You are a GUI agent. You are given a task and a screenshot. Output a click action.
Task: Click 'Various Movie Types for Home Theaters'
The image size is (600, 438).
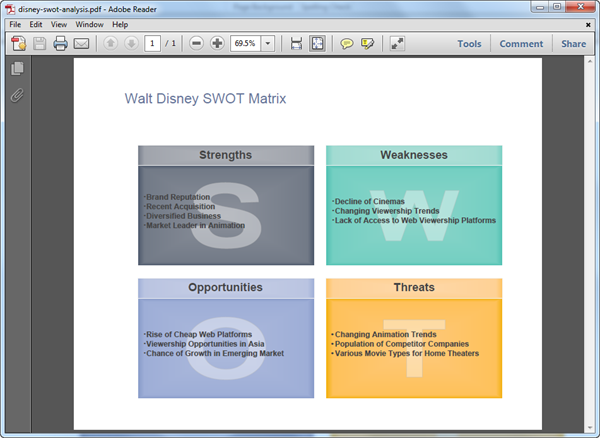tap(407, 354)
